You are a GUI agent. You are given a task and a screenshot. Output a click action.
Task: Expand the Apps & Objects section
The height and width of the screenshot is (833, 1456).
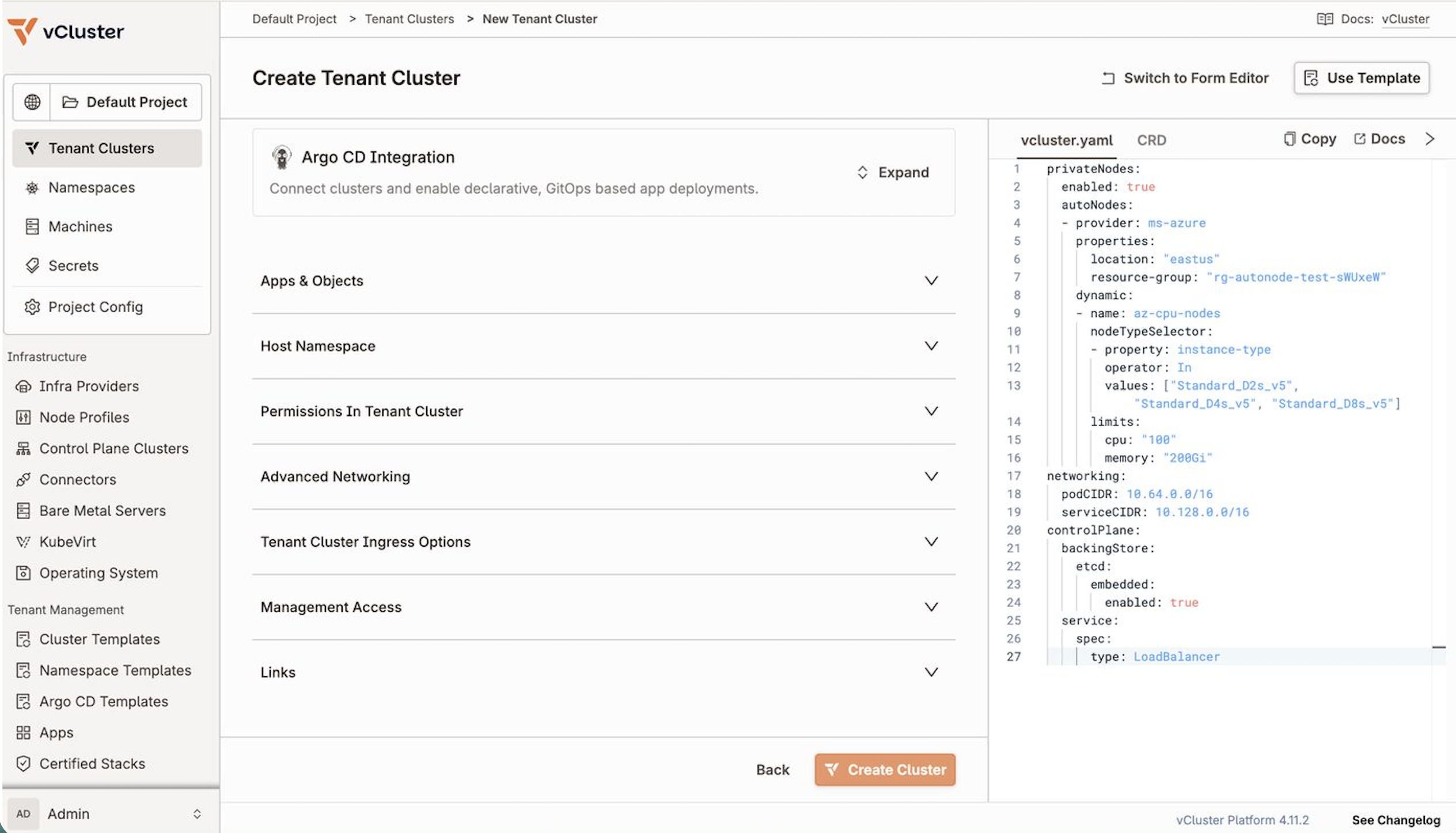(603, 281)
